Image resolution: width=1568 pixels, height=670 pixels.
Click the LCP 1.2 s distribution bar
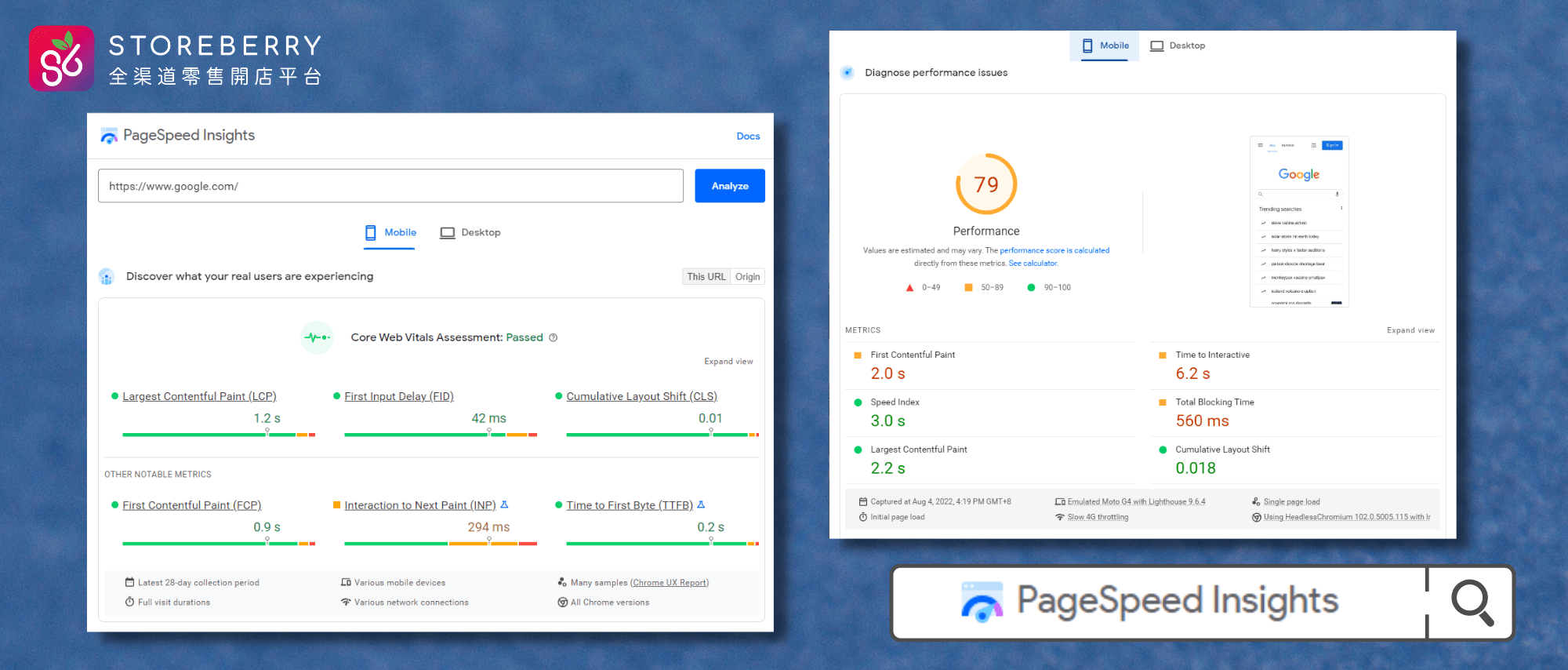(x=219, y=434)
